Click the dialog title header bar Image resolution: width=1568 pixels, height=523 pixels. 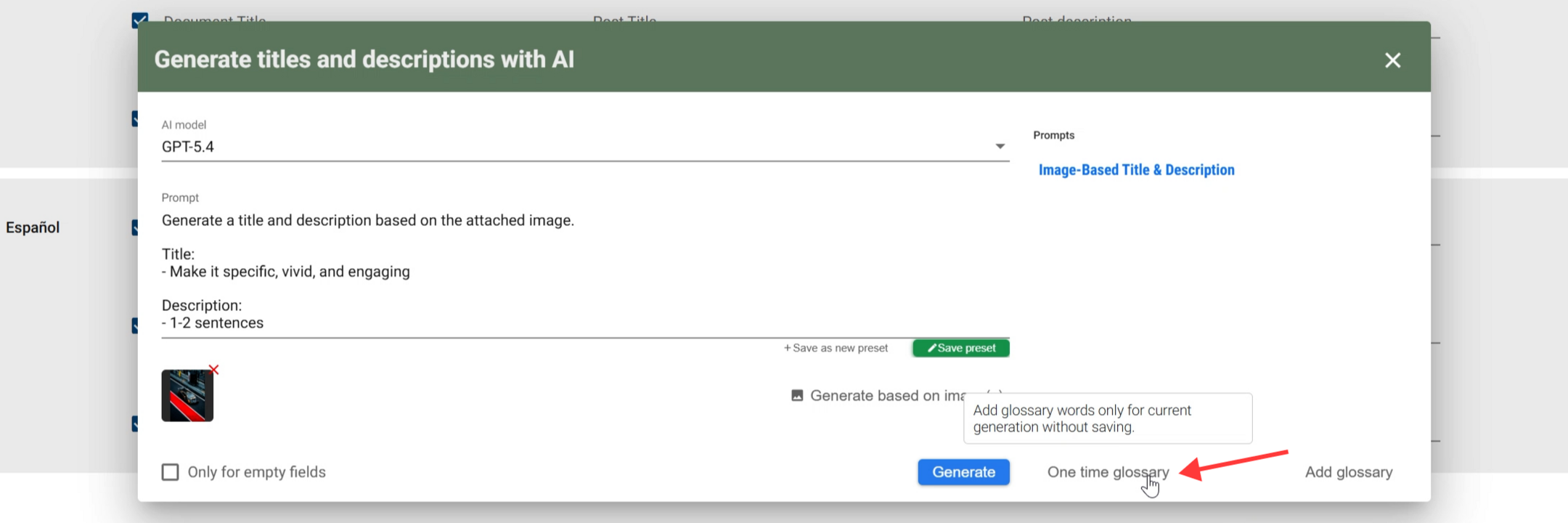(x=784, y=57)
